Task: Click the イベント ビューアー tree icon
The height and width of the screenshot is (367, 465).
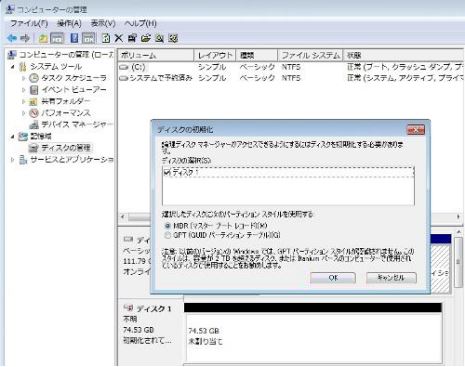Action: tap(34, 90)
